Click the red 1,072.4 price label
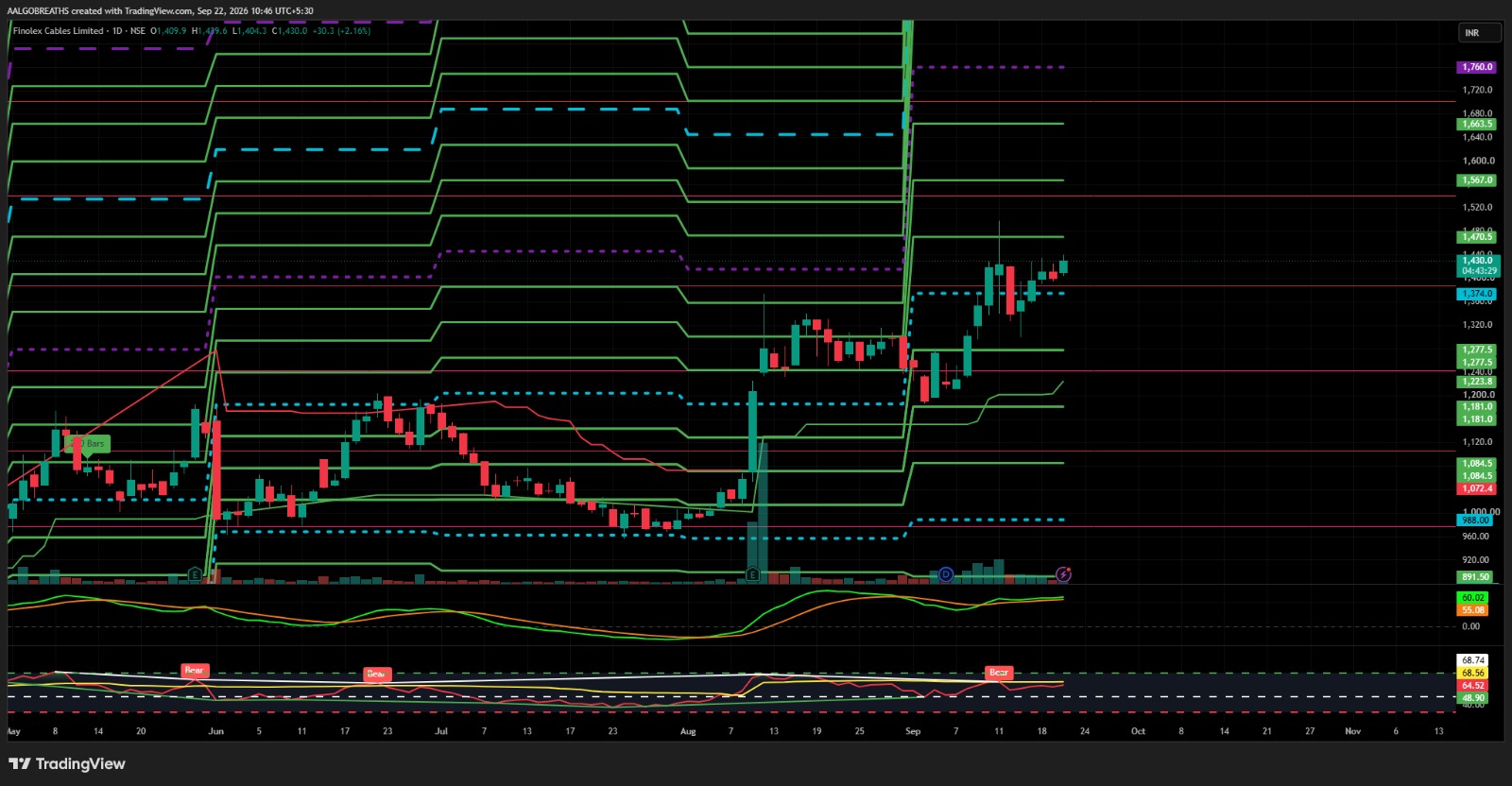 (x=1477, y=488)
